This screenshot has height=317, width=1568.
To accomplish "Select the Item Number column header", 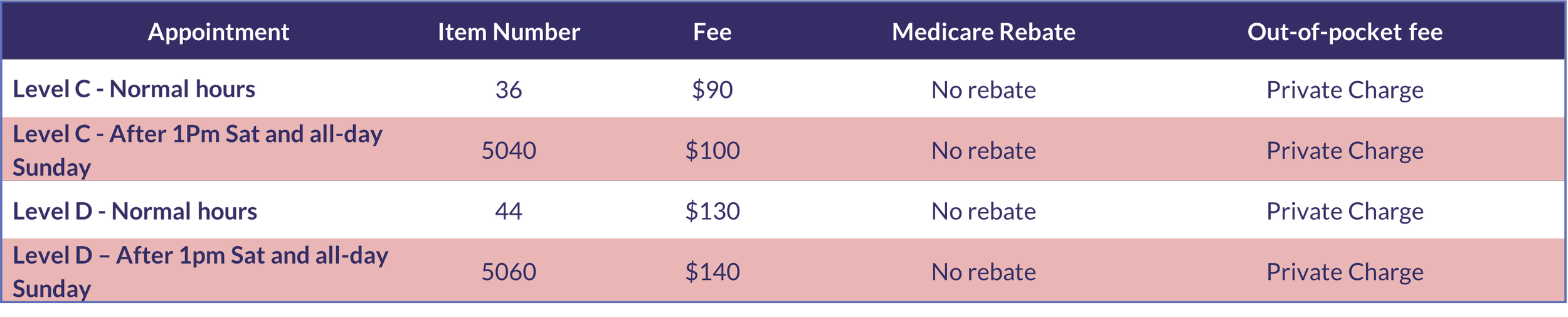I will point(509,32).
